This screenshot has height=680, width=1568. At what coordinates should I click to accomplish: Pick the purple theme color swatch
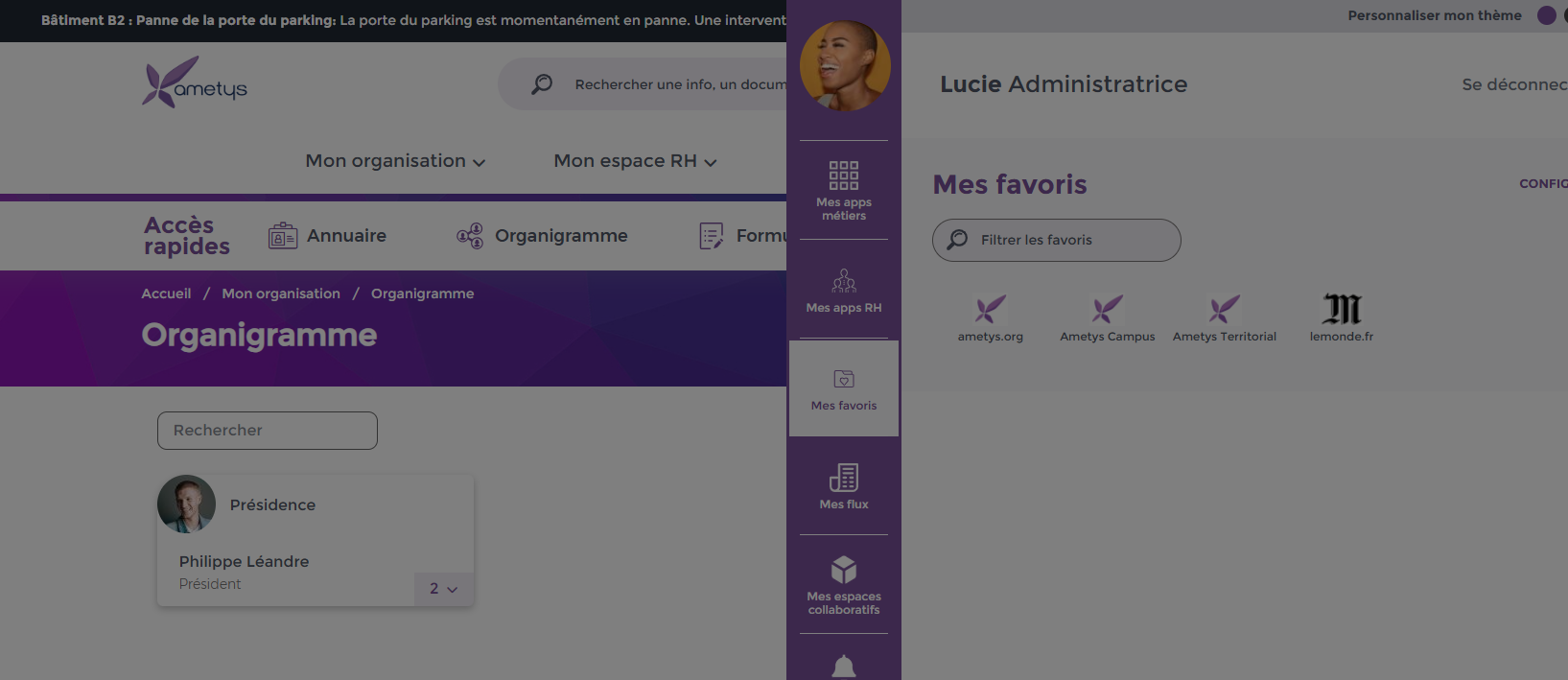click(1547, 15)
